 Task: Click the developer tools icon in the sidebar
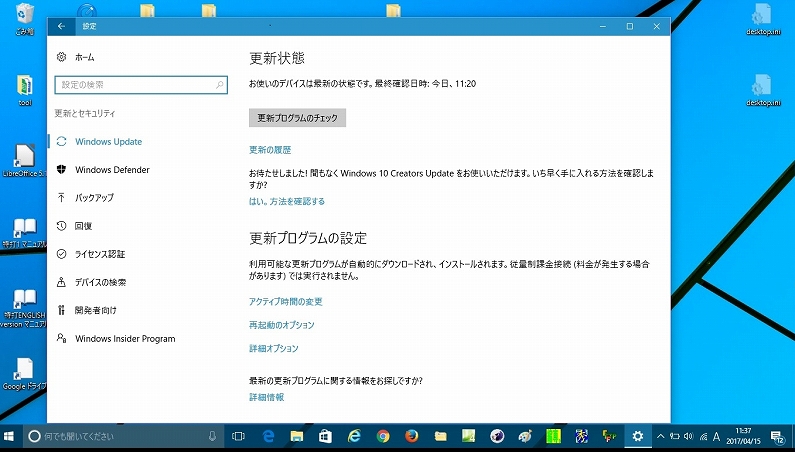tap(61, 310)
